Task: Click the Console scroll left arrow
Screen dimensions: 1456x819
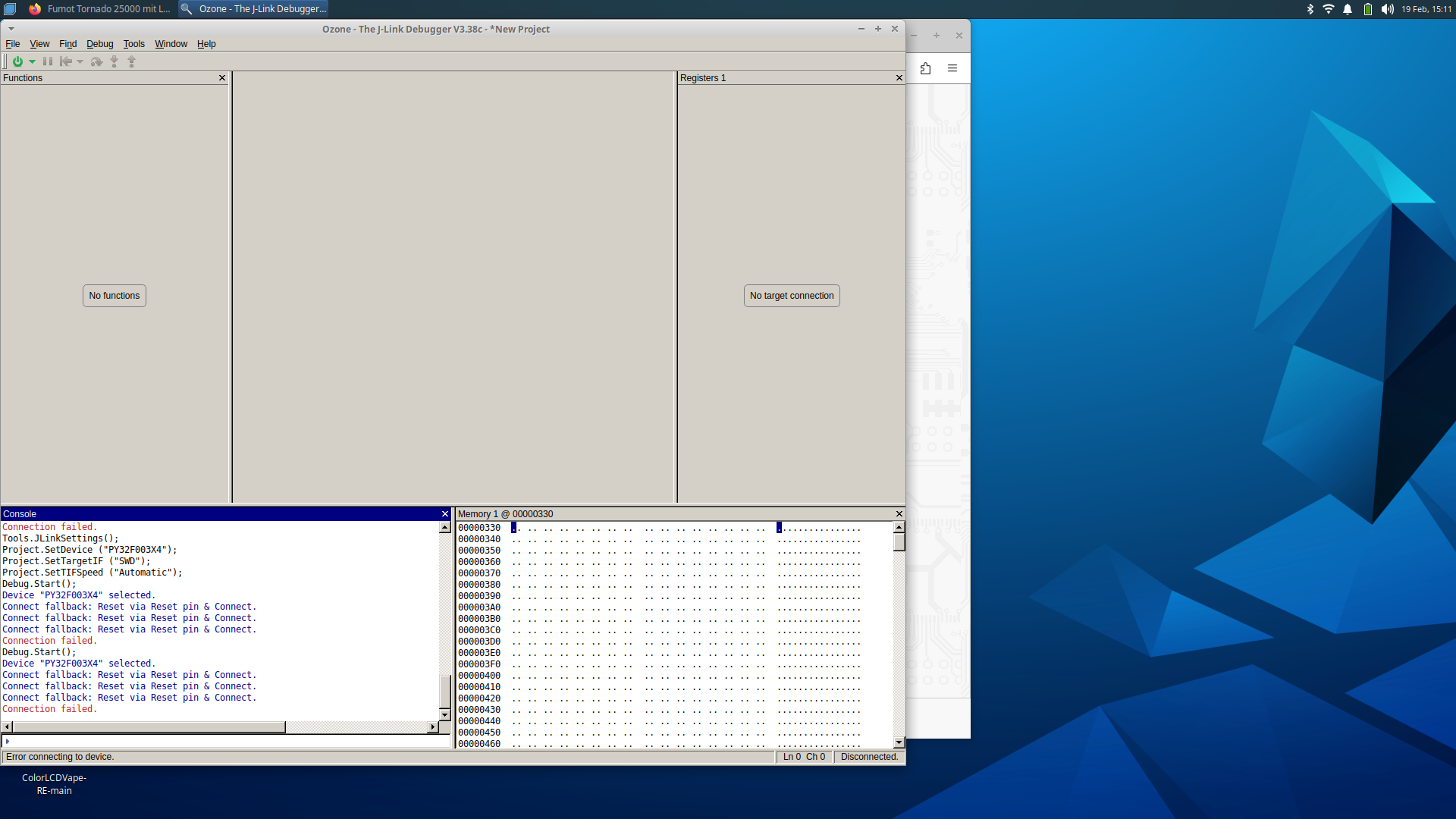Action: (8, 727)
